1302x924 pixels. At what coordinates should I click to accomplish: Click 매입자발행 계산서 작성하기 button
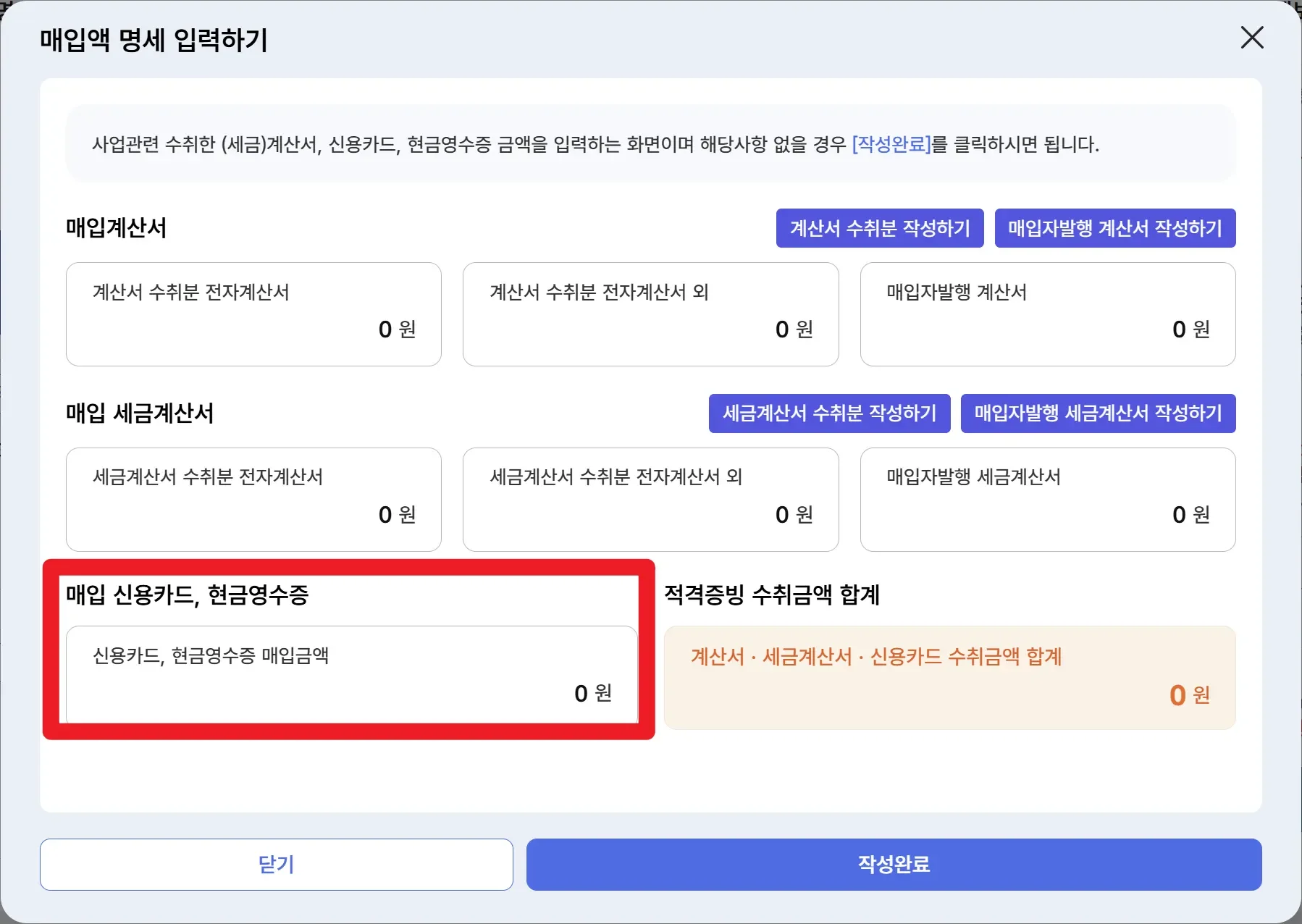1114,228
